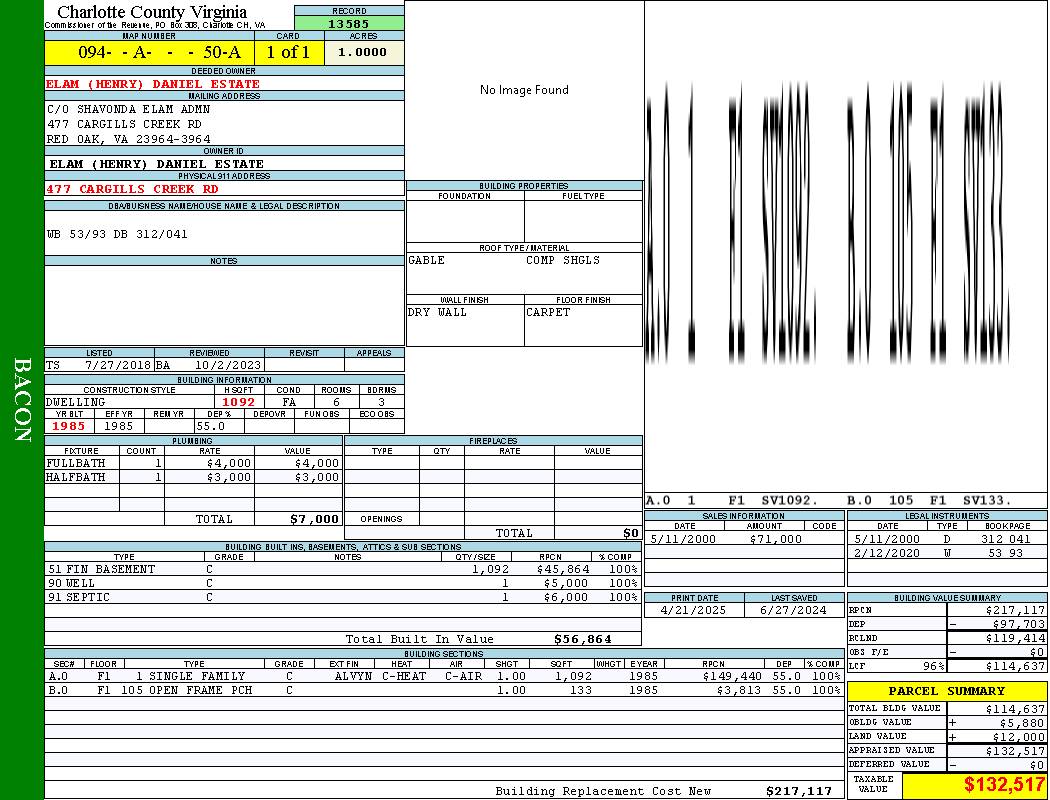1050x800 pixels.
Task: Click the sales date 5/11/2000
Action: 683,539
